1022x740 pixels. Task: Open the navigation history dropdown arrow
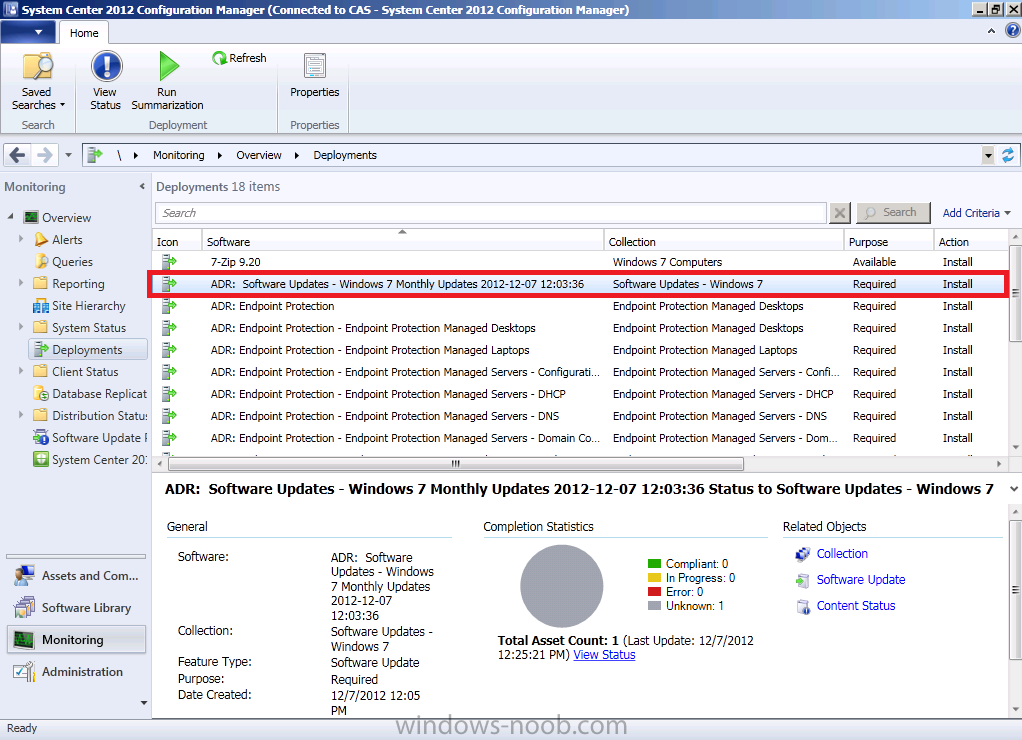(x=68, y=155)
